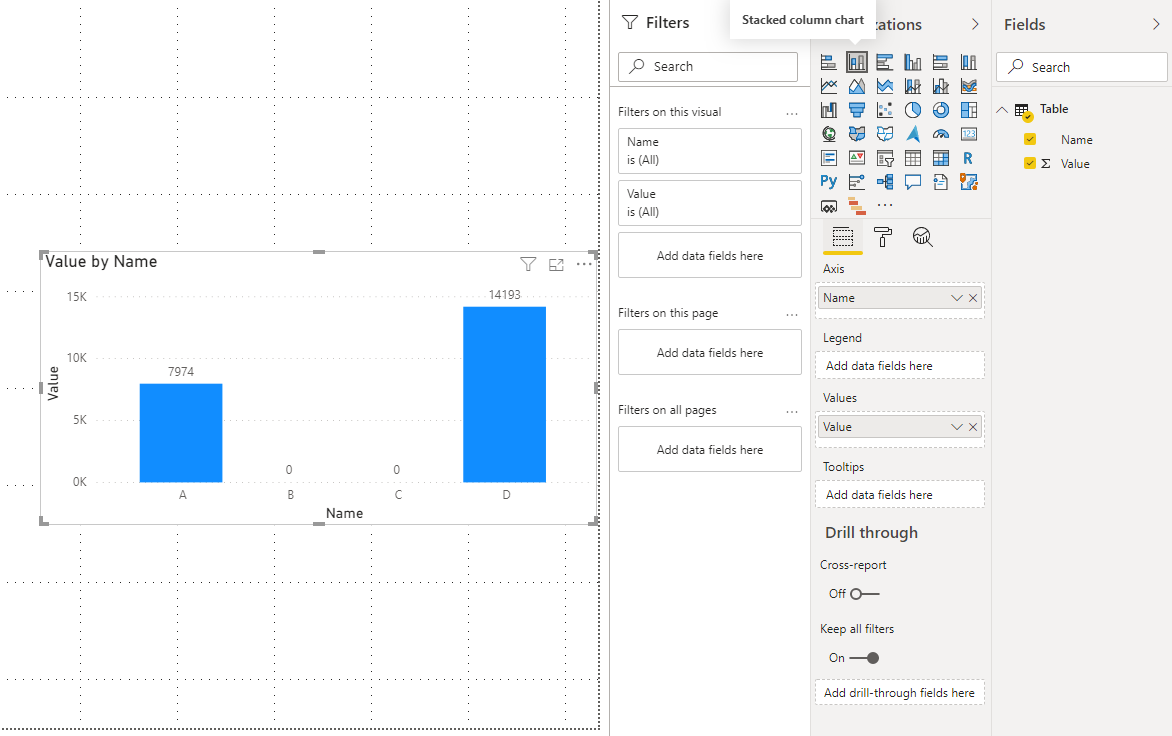1172x736 pixels.
Task: Select the blue bar for category D
Action: (x=505, y=395)
